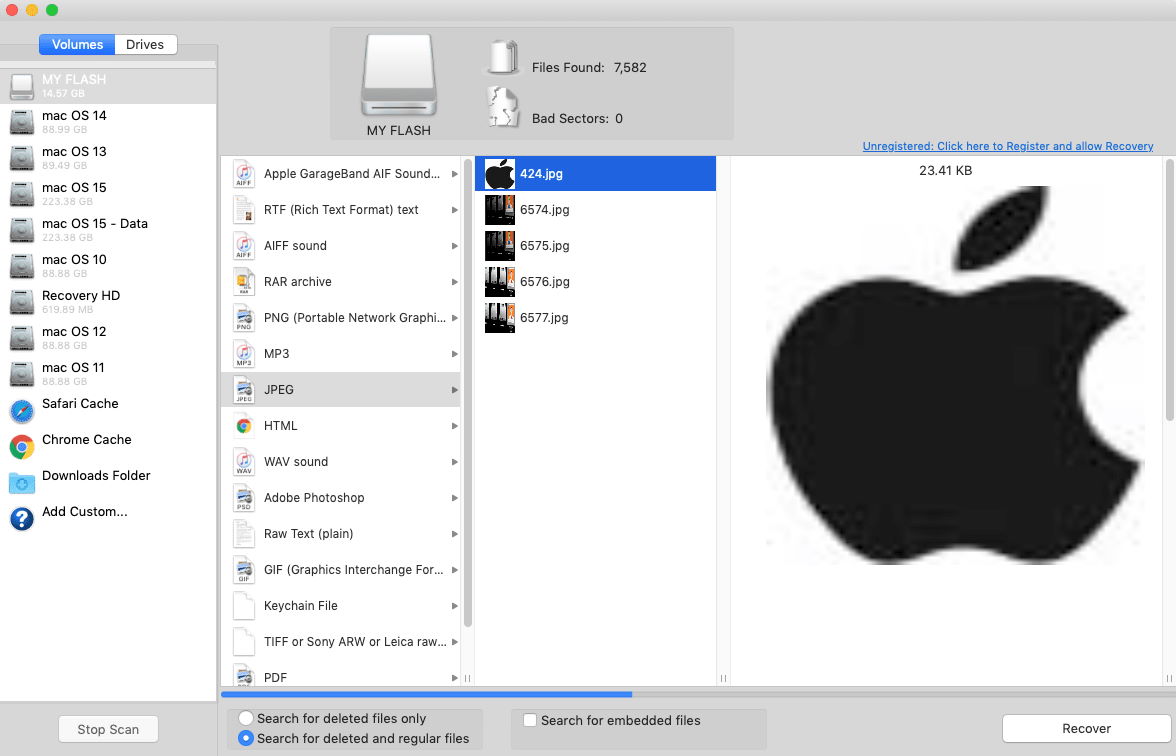Click the mac OS 15 - Data disk icon
Viewport: 1176px width, 756px height.
point(22,230)
